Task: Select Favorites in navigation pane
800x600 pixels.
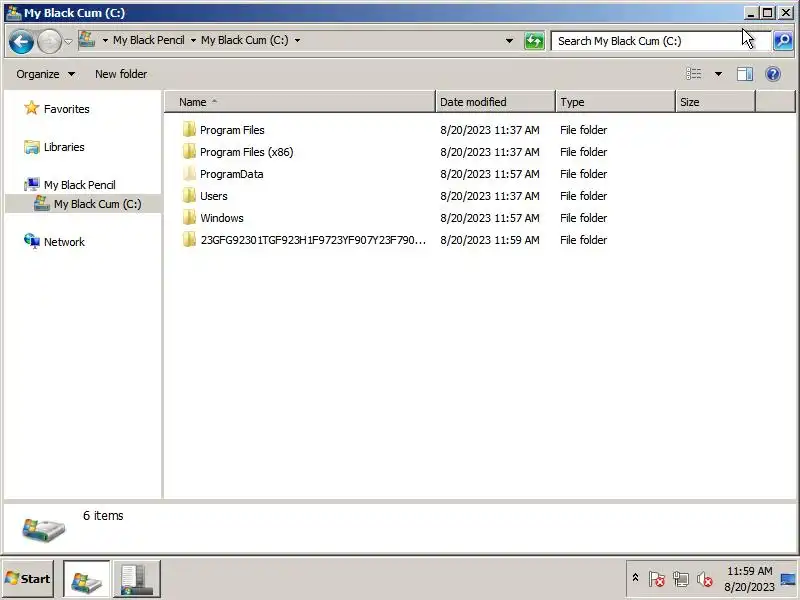Action: coord(66,109)
